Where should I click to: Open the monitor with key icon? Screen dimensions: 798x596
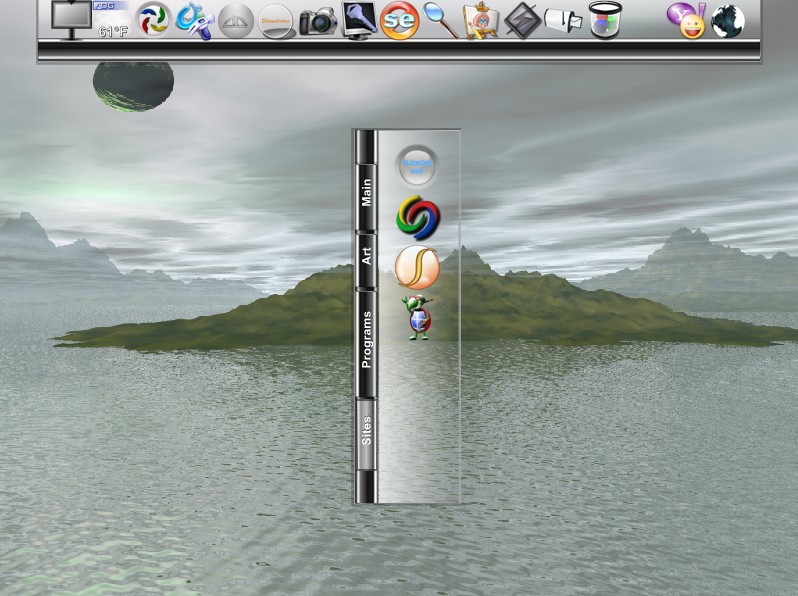[359, 20]
